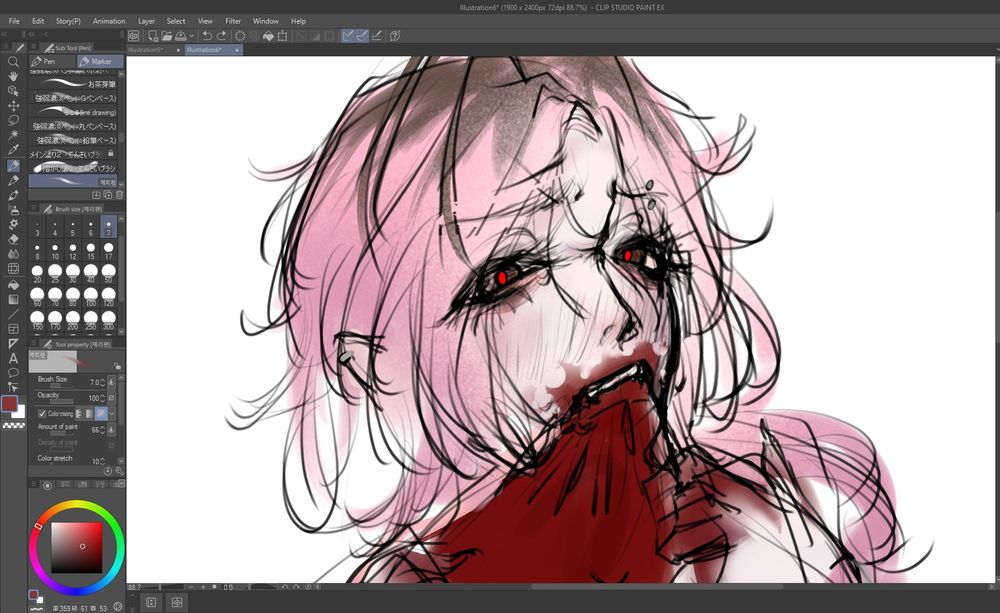Screen dimensions: 1000x613
Task: Select the Lasso selection tool
Action: 13,120
